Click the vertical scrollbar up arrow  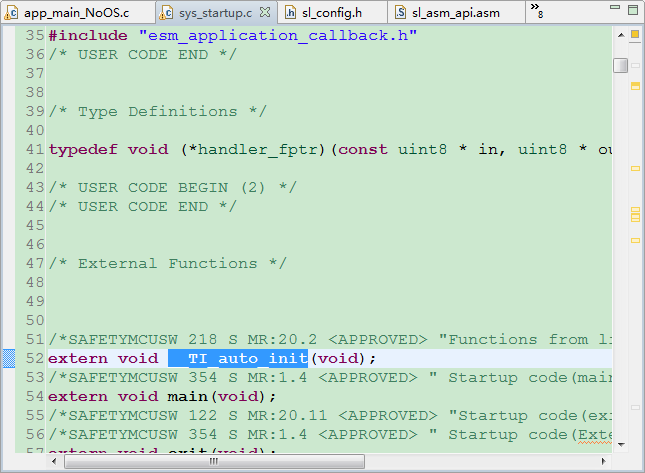click(x=621, y=35)
